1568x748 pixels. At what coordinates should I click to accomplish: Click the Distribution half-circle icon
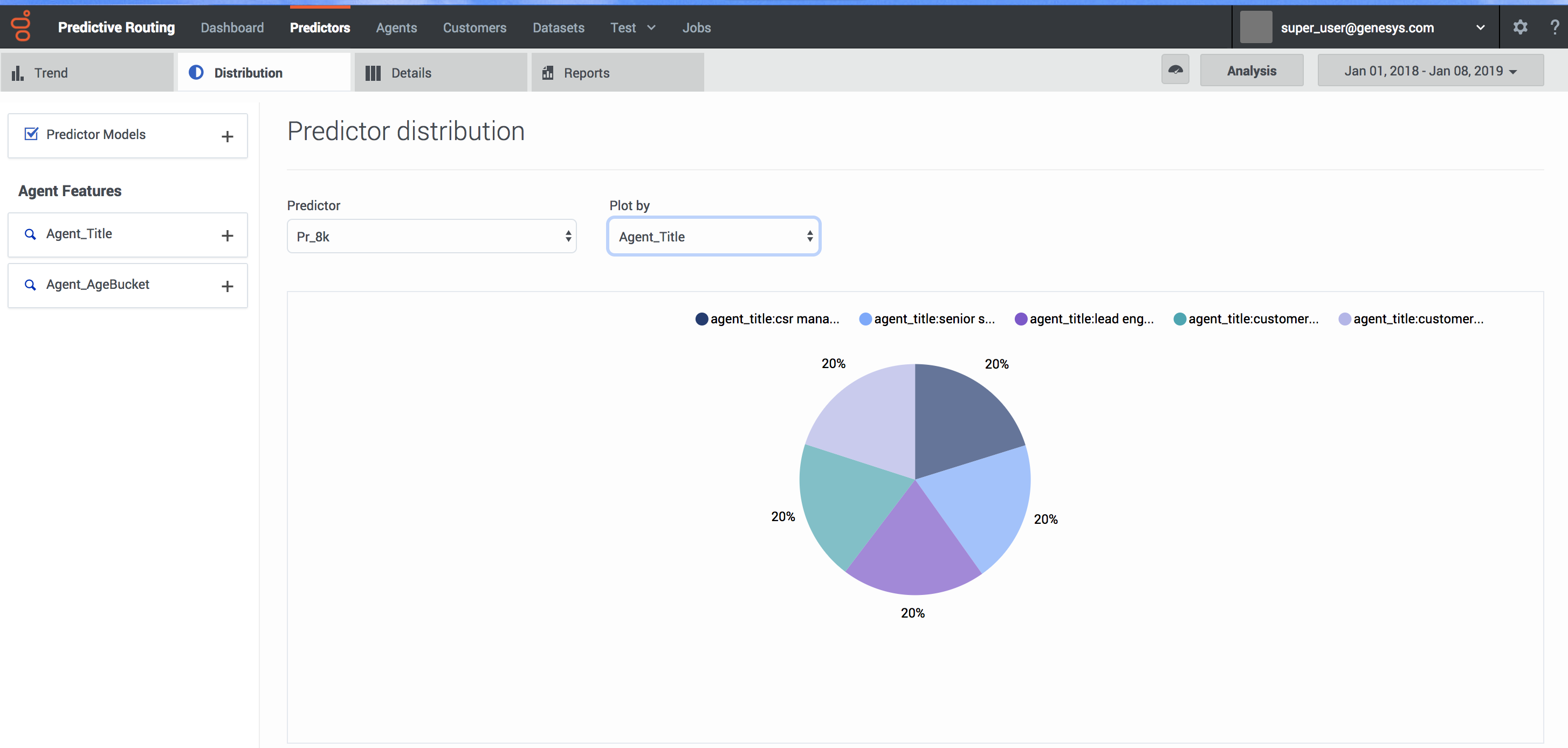[196, 73]
